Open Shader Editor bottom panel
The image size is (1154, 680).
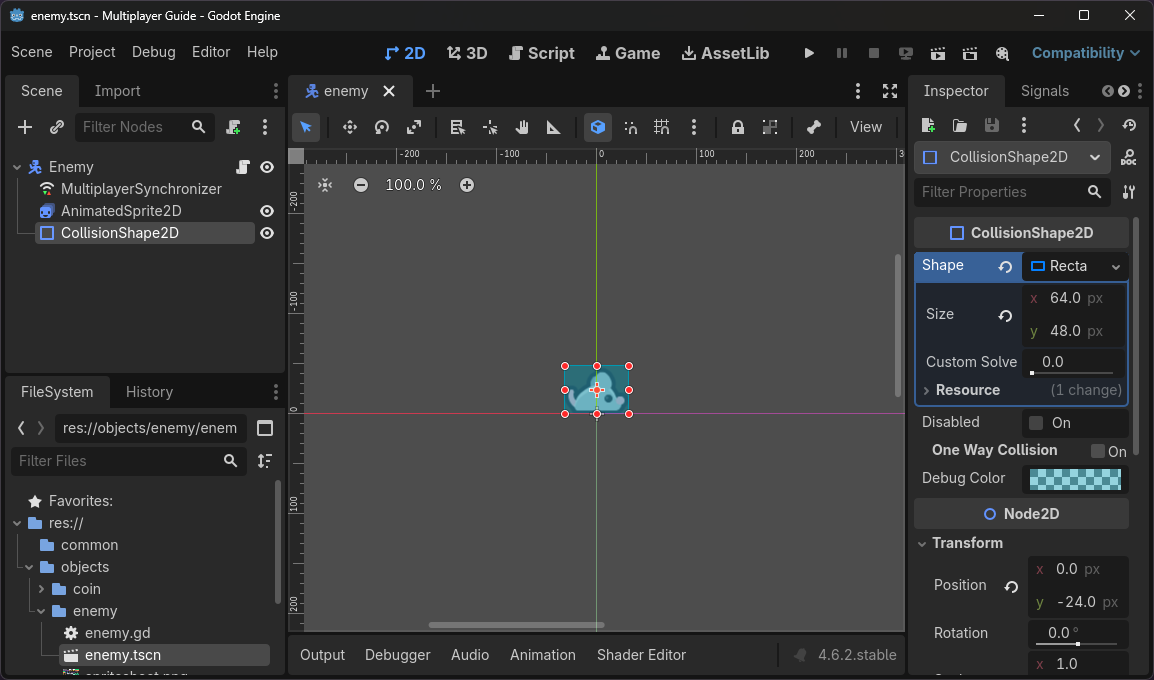pyautogui.click(x=641, y=655)
